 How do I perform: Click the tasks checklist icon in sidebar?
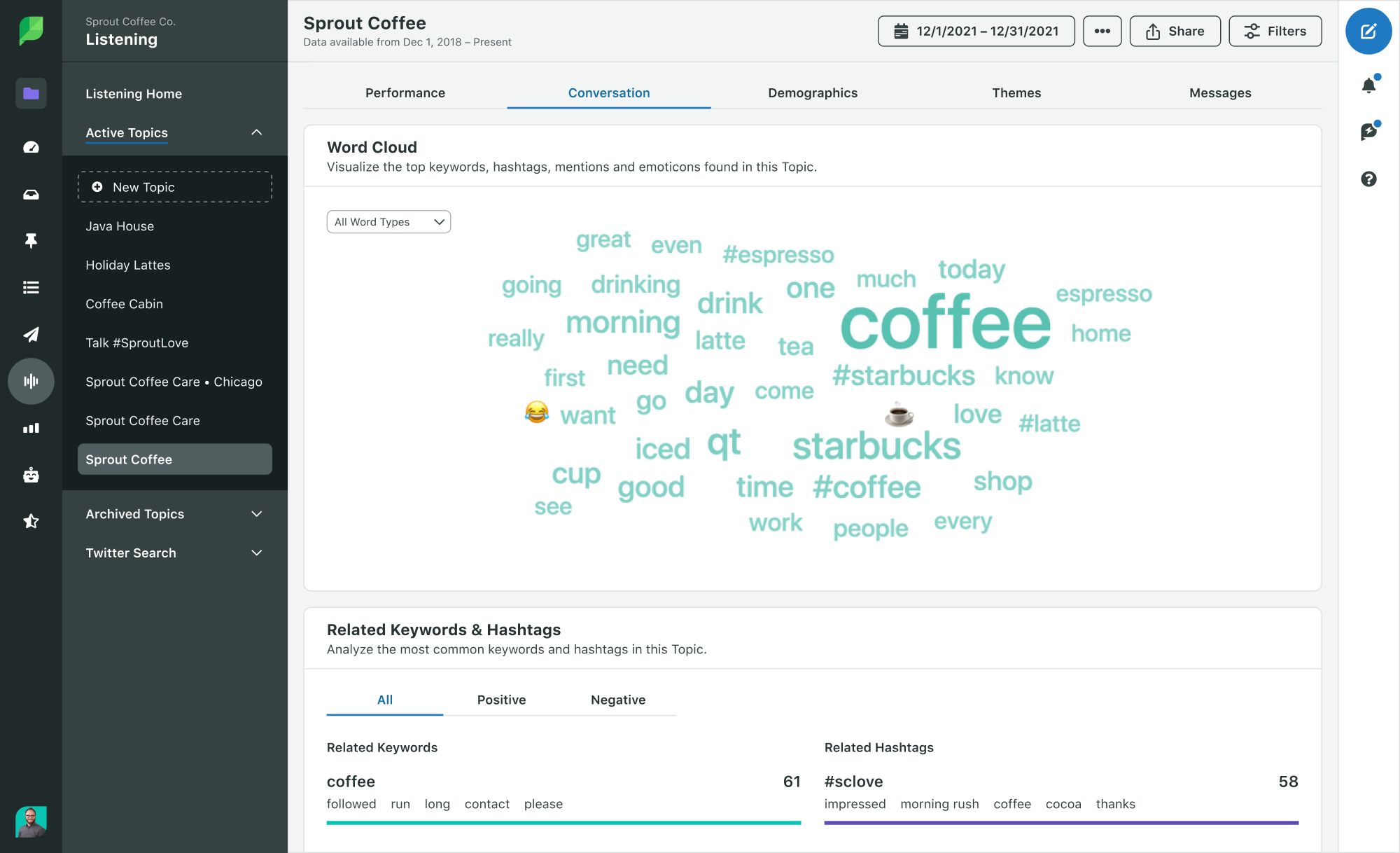click(x=30, y=287)
